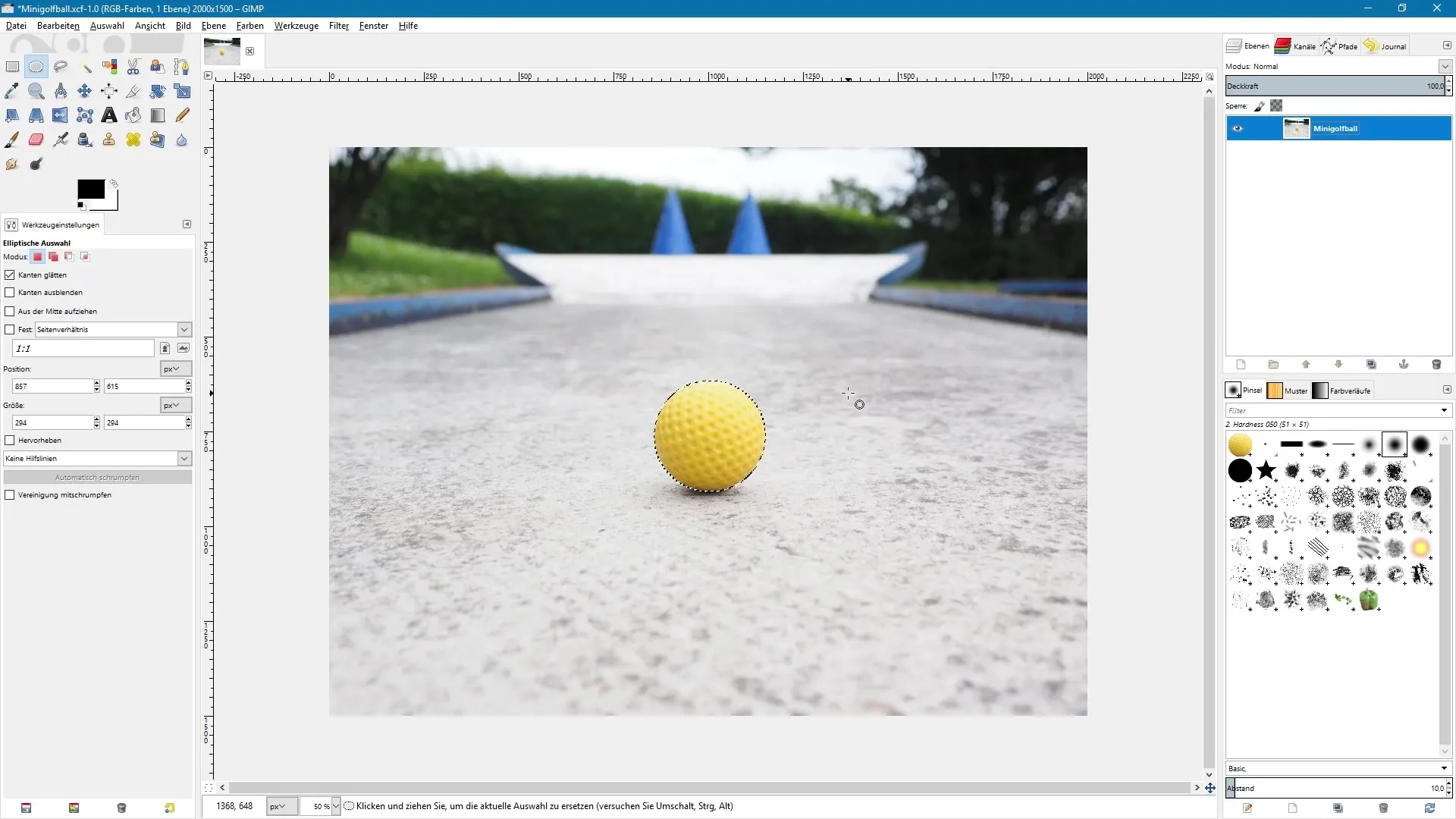Select the Gradient blend tool
The height and width of the screenshot is (819, 1456).
pyautogui.click(x=158, y=115)
